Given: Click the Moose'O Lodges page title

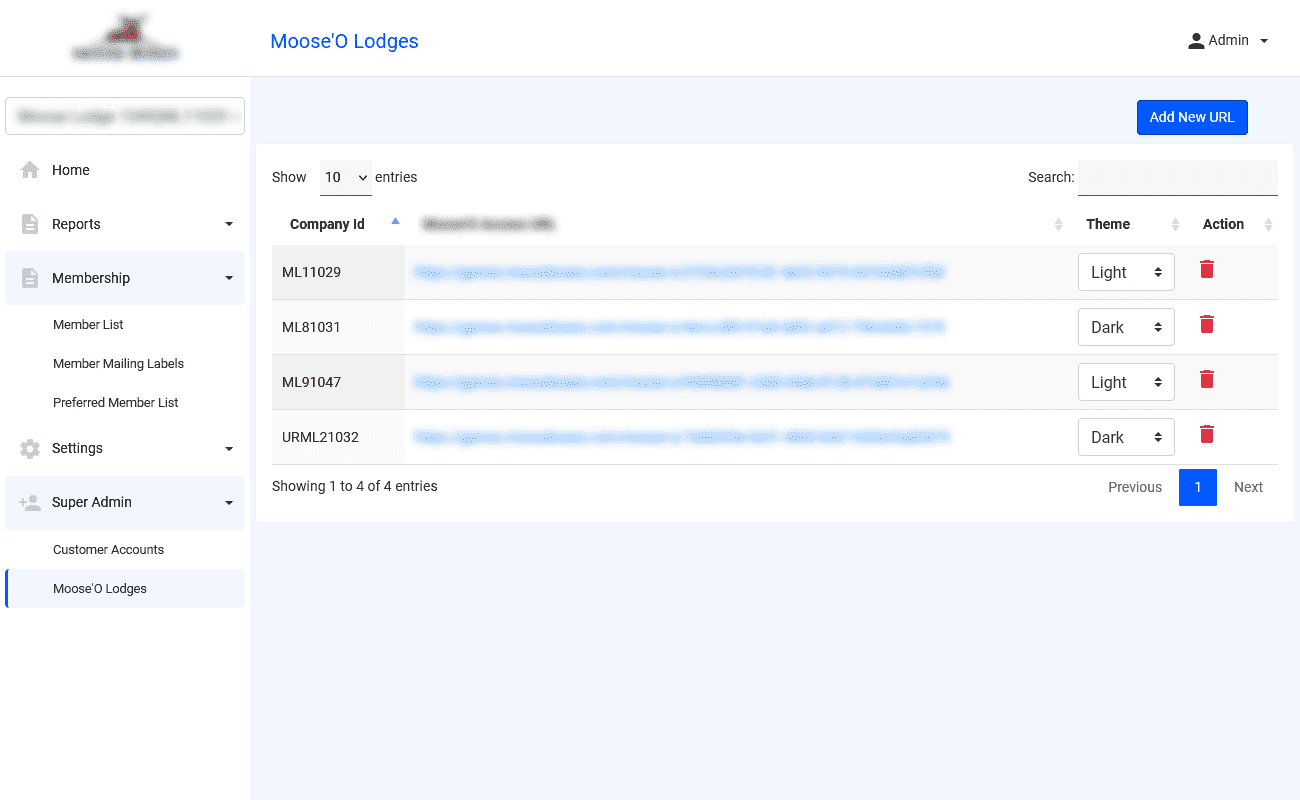Looking at the screenshot, I should tap(344, 41).
